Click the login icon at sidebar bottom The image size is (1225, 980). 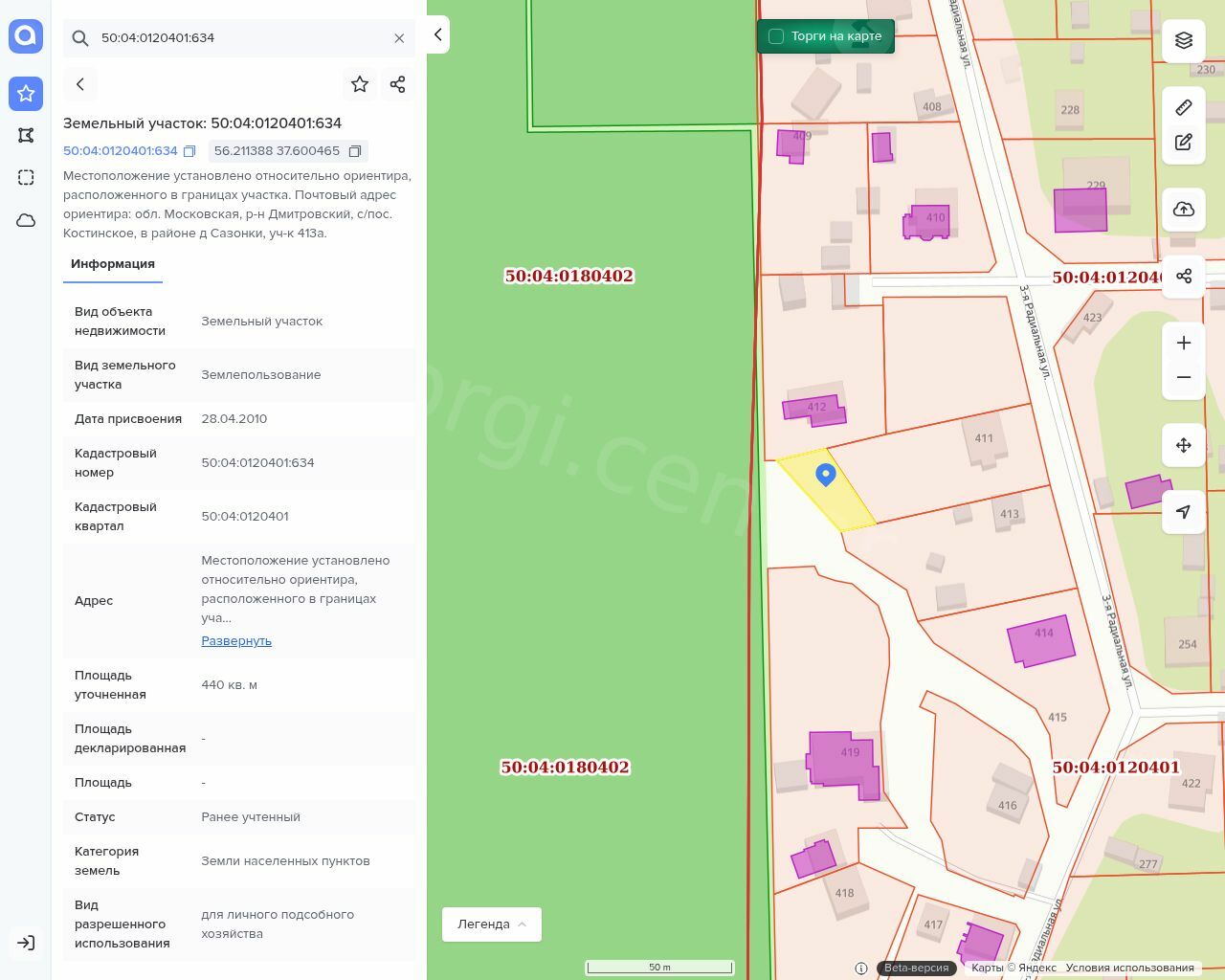(x=26, y=943)
